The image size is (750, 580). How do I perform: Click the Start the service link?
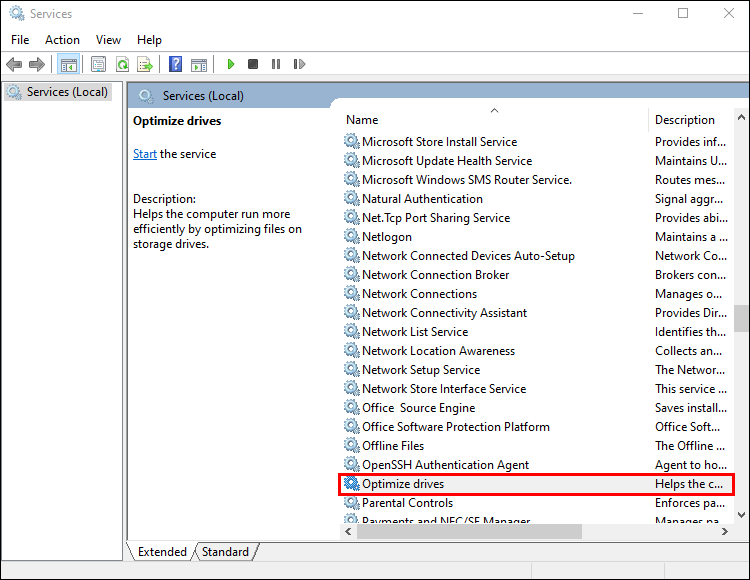[144, 154]
